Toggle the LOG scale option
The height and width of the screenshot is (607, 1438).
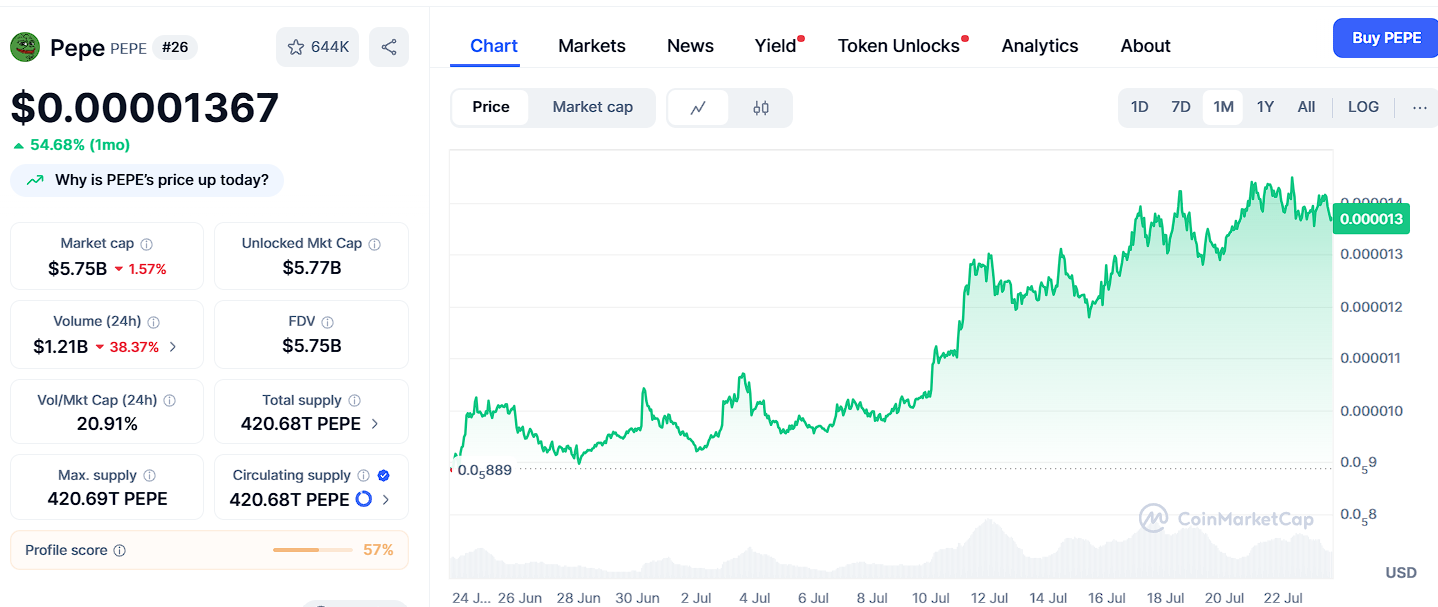click(x=1363, y=107)
